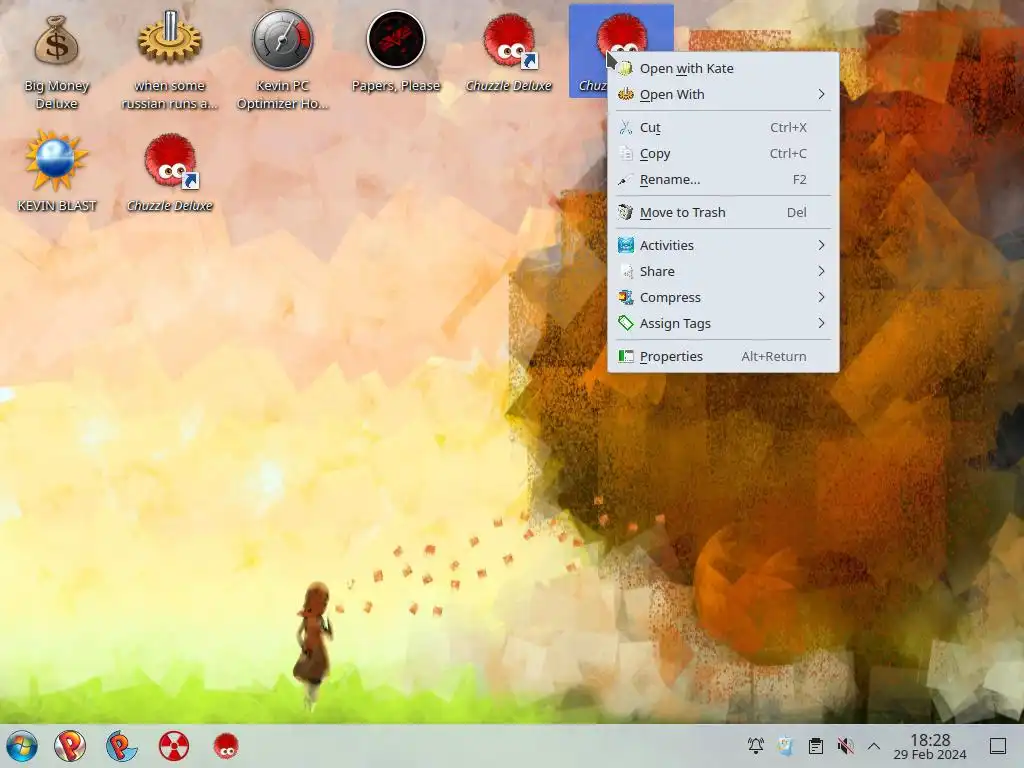1024x768 pixels.
Task: Choose Copy in the context menu
Action: pos(723,153)
